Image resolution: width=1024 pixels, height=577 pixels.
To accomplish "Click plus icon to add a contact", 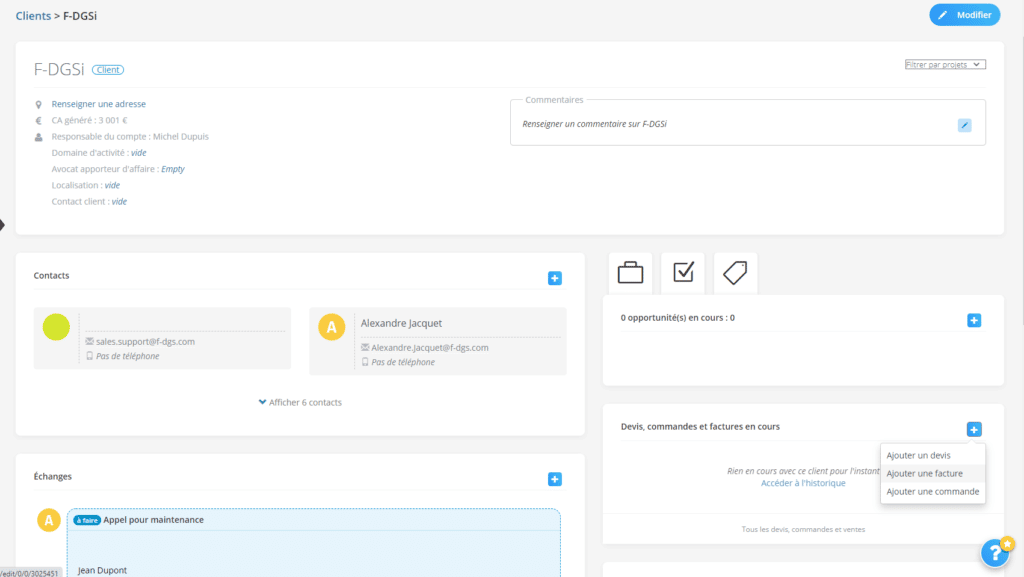I will (x=555, y=278).
